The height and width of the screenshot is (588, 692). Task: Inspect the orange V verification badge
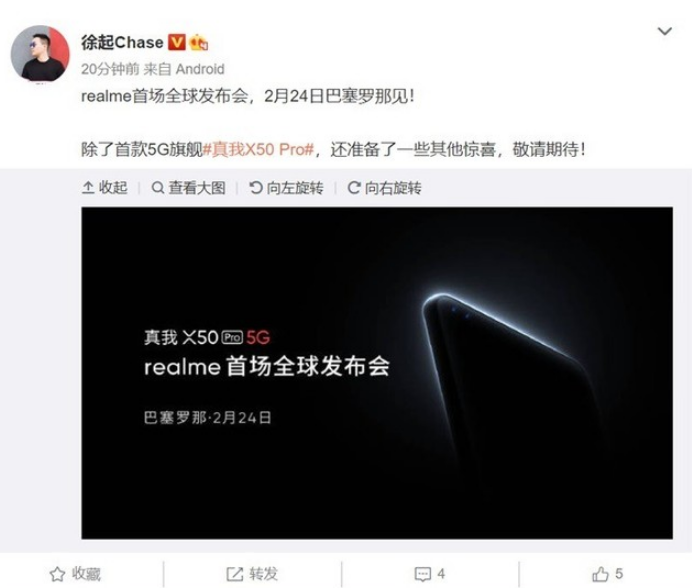[177, 42]
